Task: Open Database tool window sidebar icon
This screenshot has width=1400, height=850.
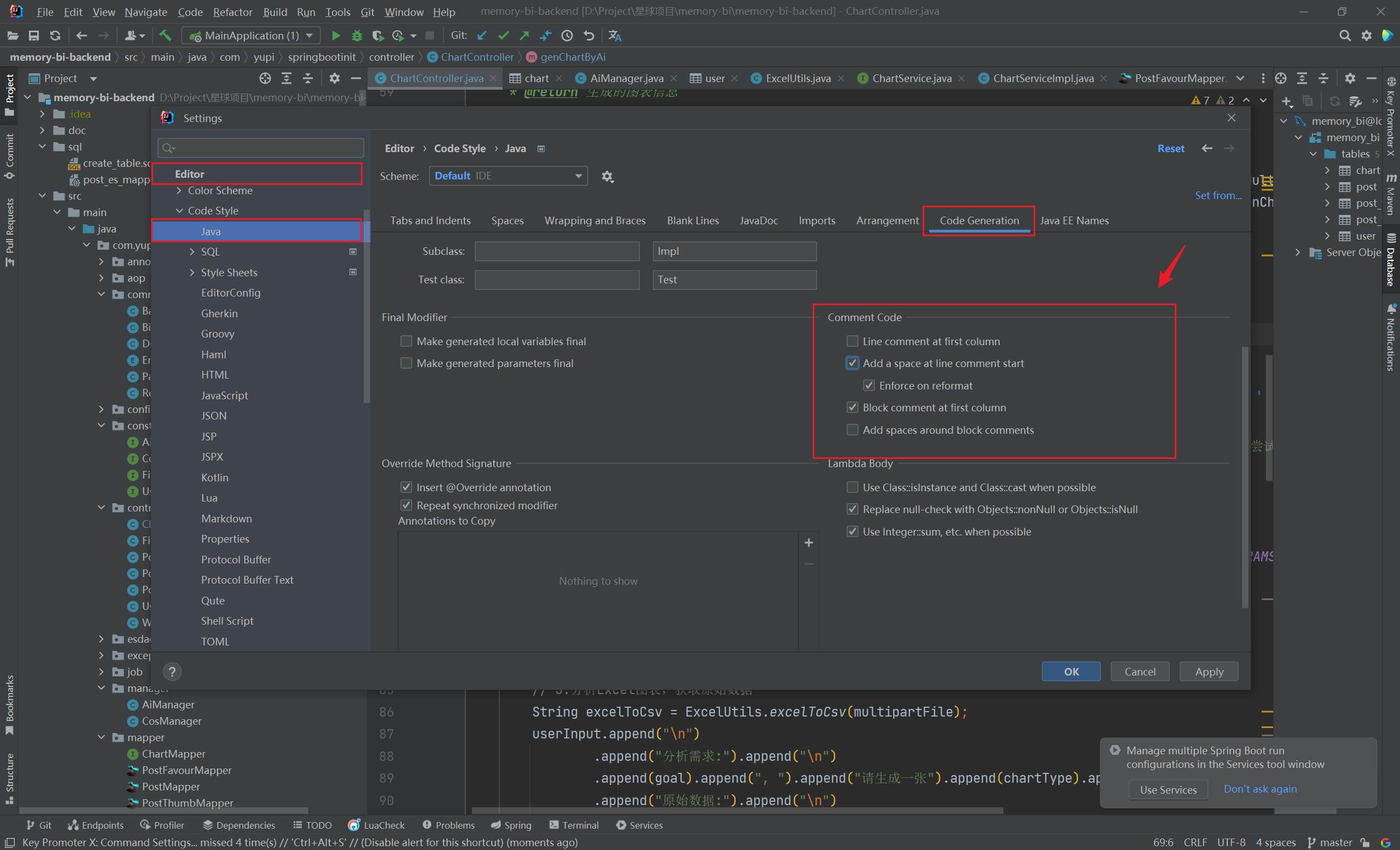Action: tap(1391, 260)
